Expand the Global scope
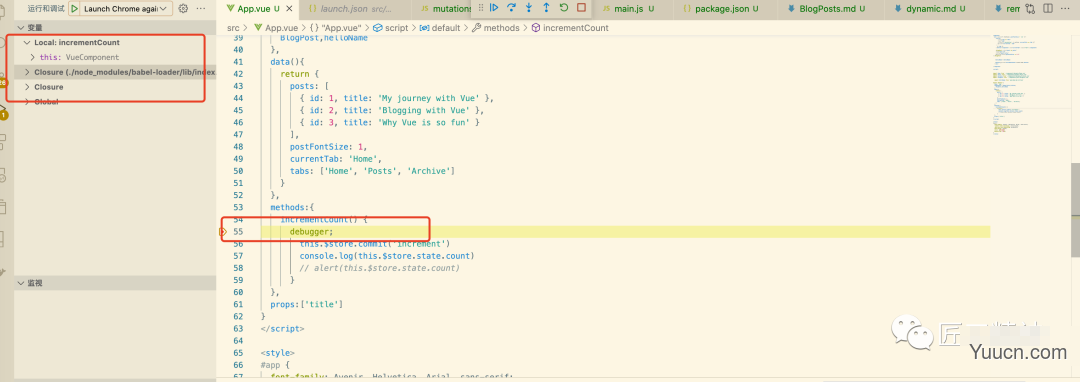The image size is (1080, 382). click(x=114, y=101)
